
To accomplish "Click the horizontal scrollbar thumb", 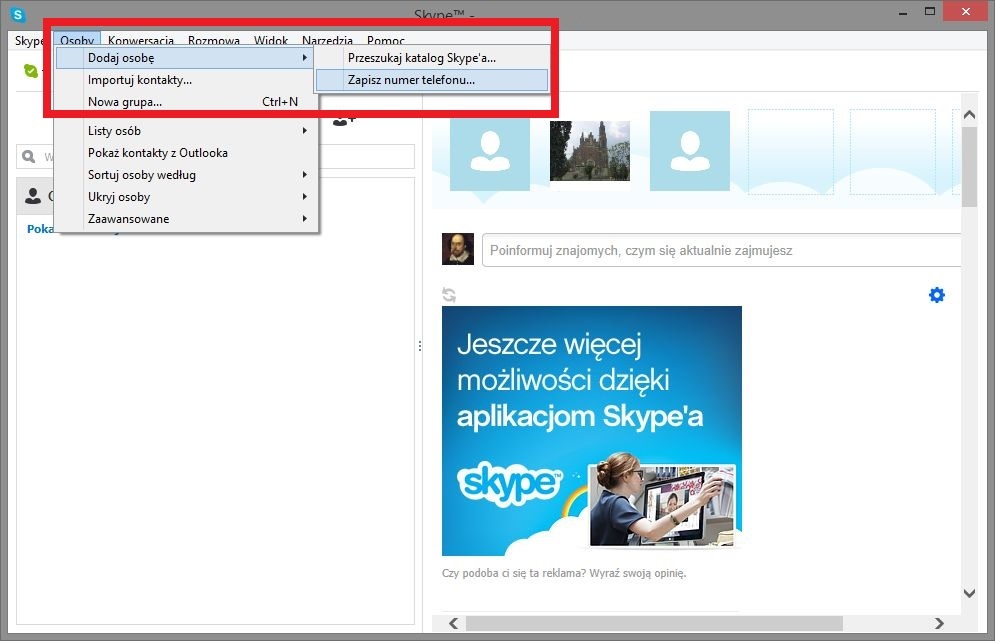I will pos(654,623).
